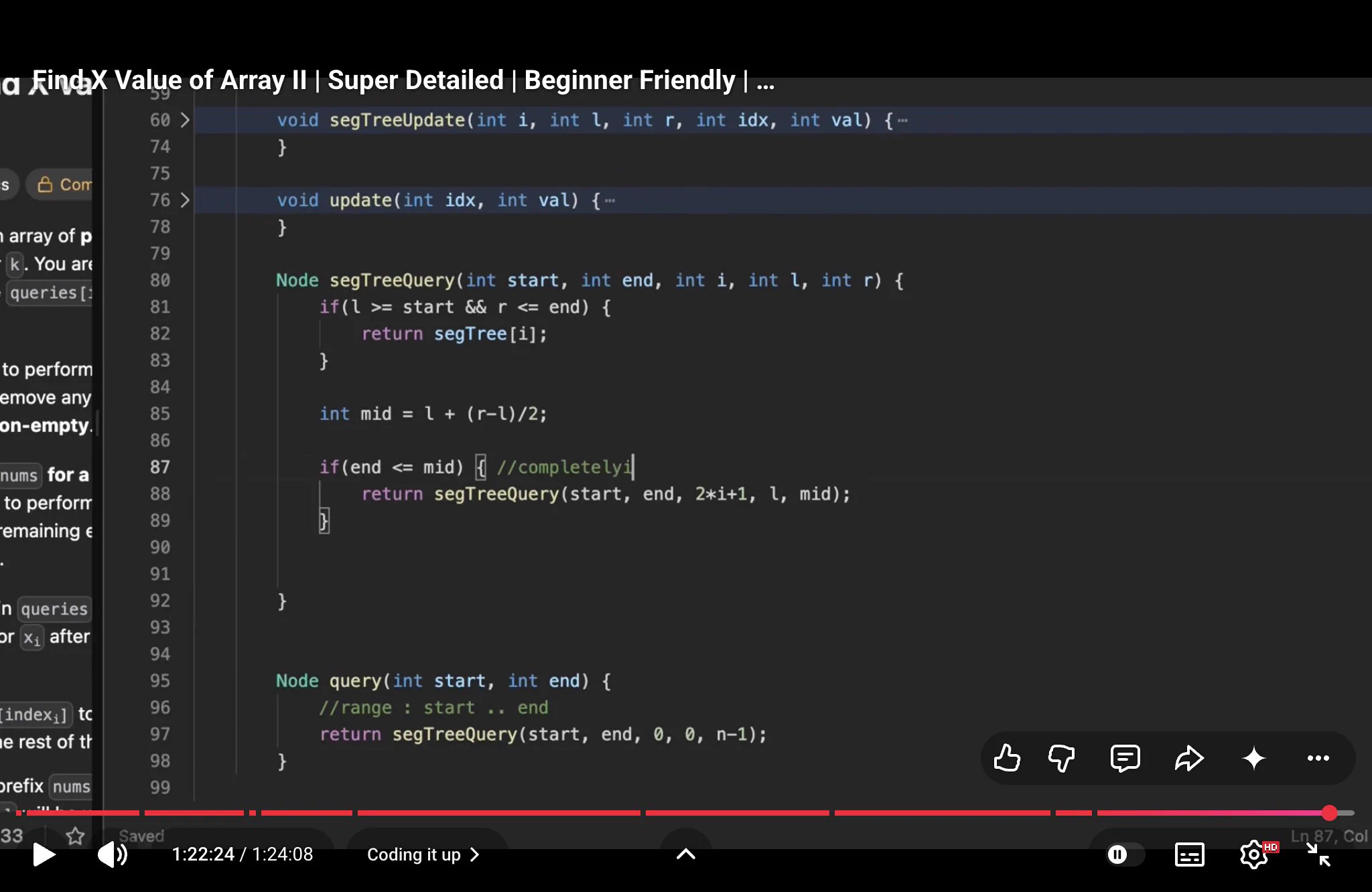Play the video

(x=44, y=854)
